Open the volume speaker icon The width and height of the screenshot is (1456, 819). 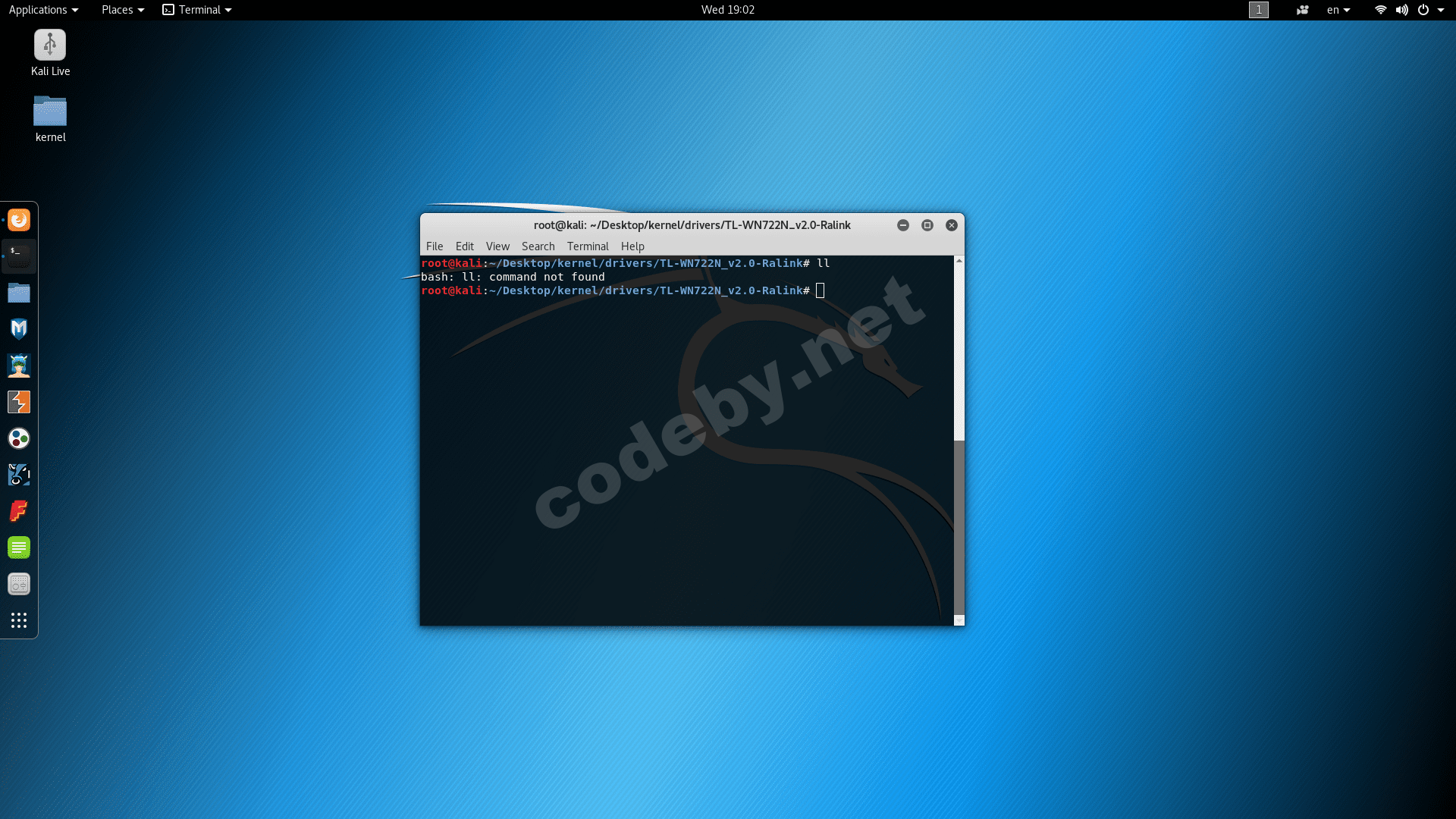pyautogui.click(x=1401, y=10)
